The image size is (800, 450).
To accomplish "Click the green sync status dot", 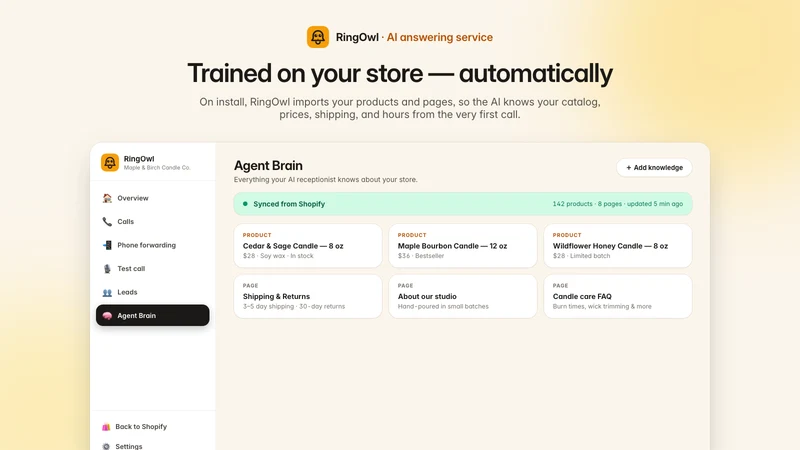I will 245,204.
